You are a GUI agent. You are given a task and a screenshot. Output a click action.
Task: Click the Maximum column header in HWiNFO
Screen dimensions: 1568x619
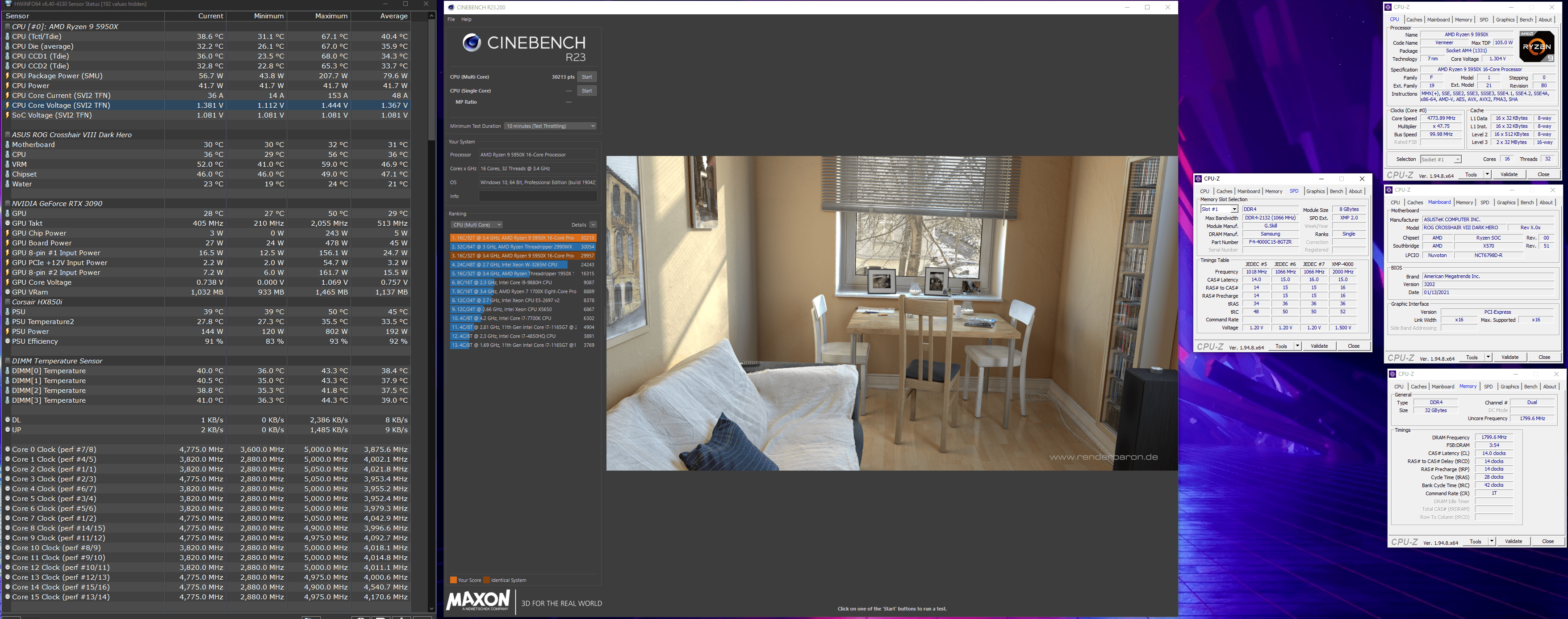[319, 17]
